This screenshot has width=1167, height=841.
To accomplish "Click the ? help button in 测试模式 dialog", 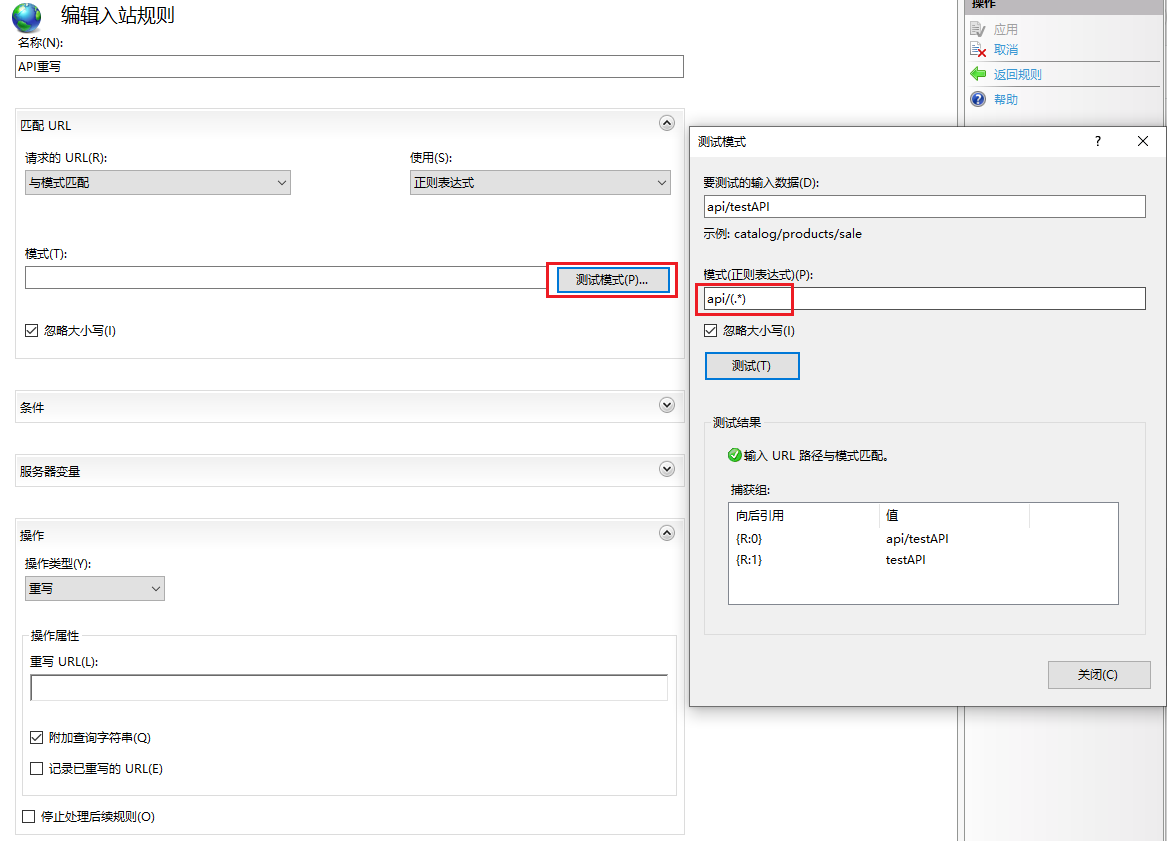I will click(1098, 141).
